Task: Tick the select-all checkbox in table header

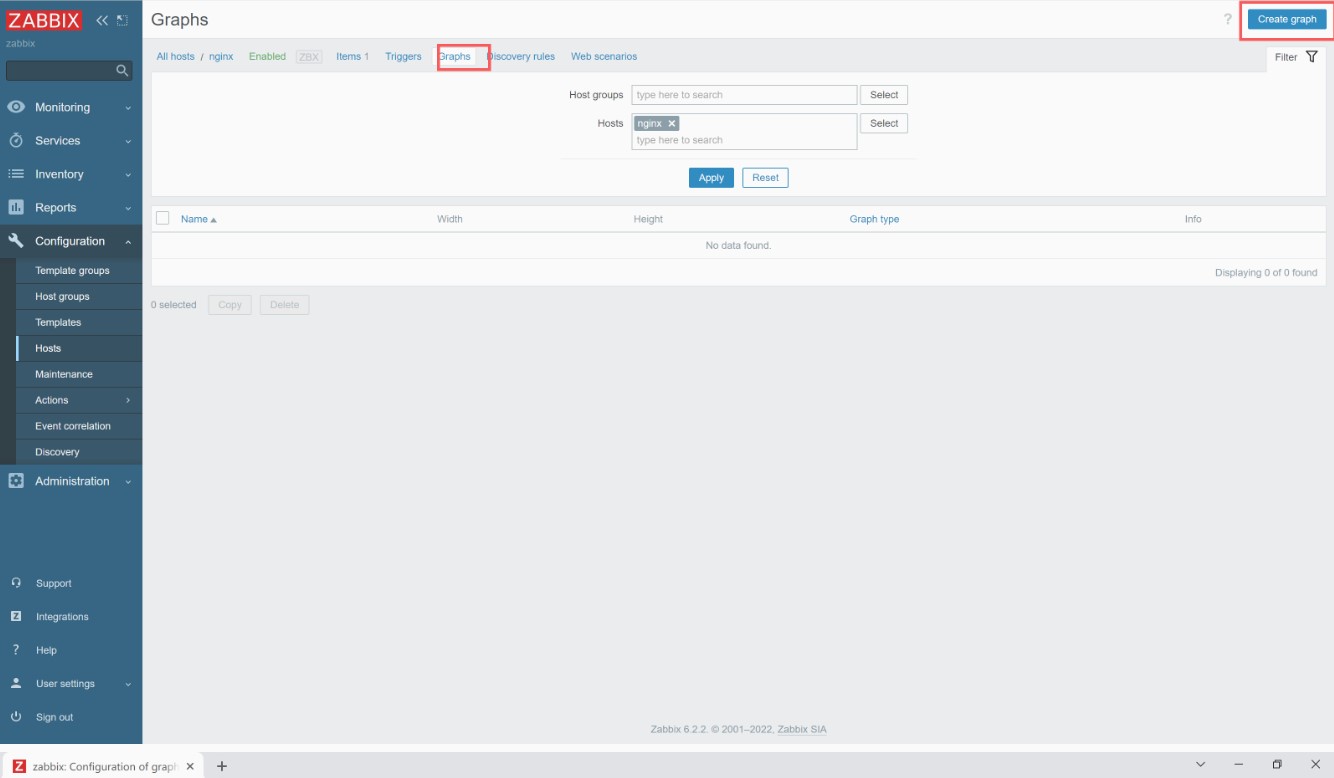Action: [163, 218]
